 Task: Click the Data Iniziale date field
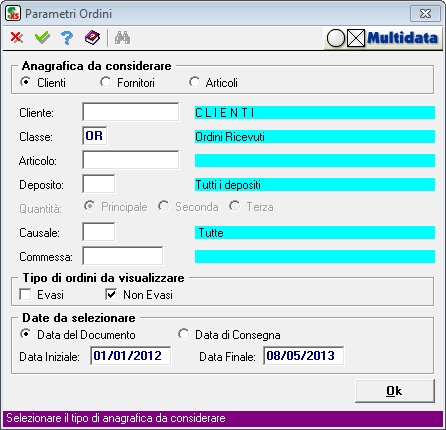130,356
